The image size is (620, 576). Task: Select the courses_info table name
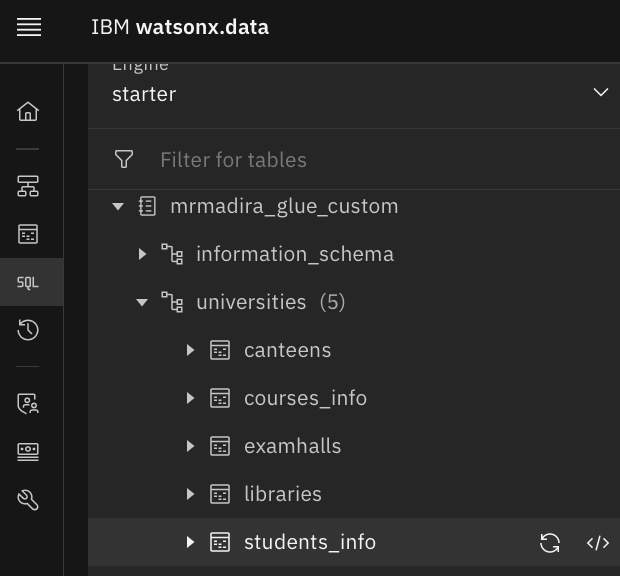305,398
